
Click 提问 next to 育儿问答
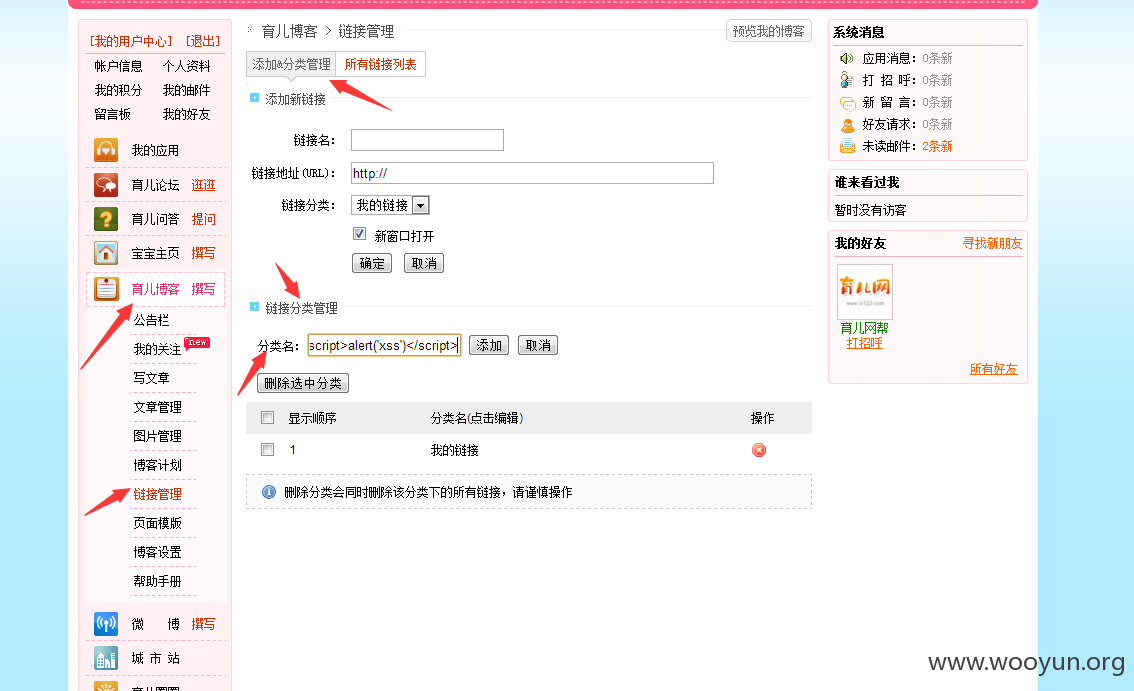point(203,219)
